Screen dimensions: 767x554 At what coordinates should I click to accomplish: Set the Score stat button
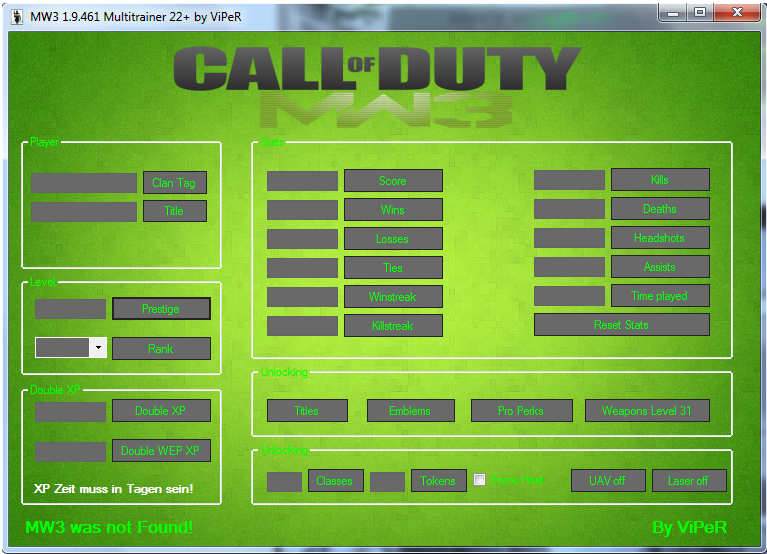(x=393, y=180)
